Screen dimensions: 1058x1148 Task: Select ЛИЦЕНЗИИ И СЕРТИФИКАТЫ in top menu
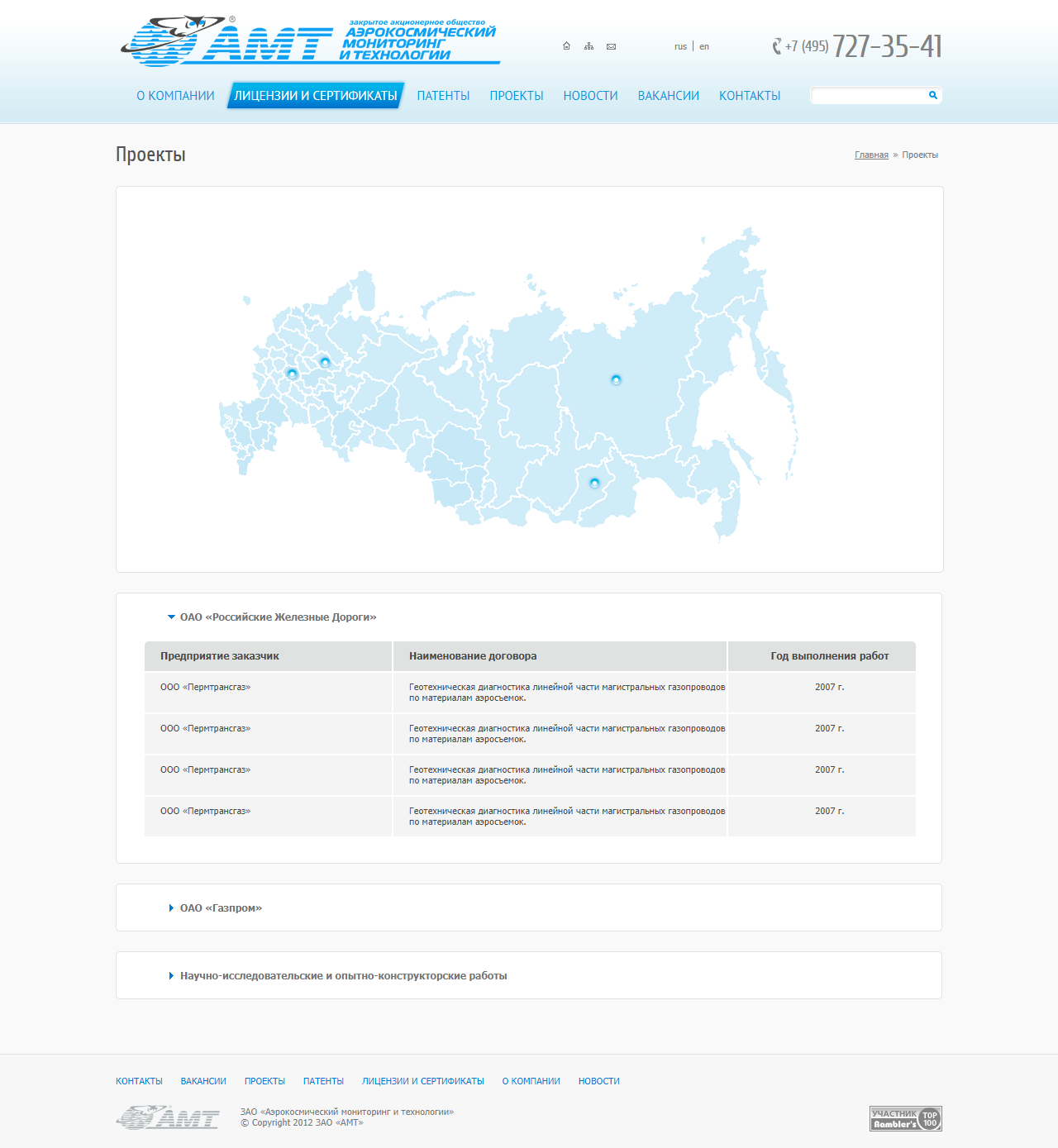[x=316, y=96]
